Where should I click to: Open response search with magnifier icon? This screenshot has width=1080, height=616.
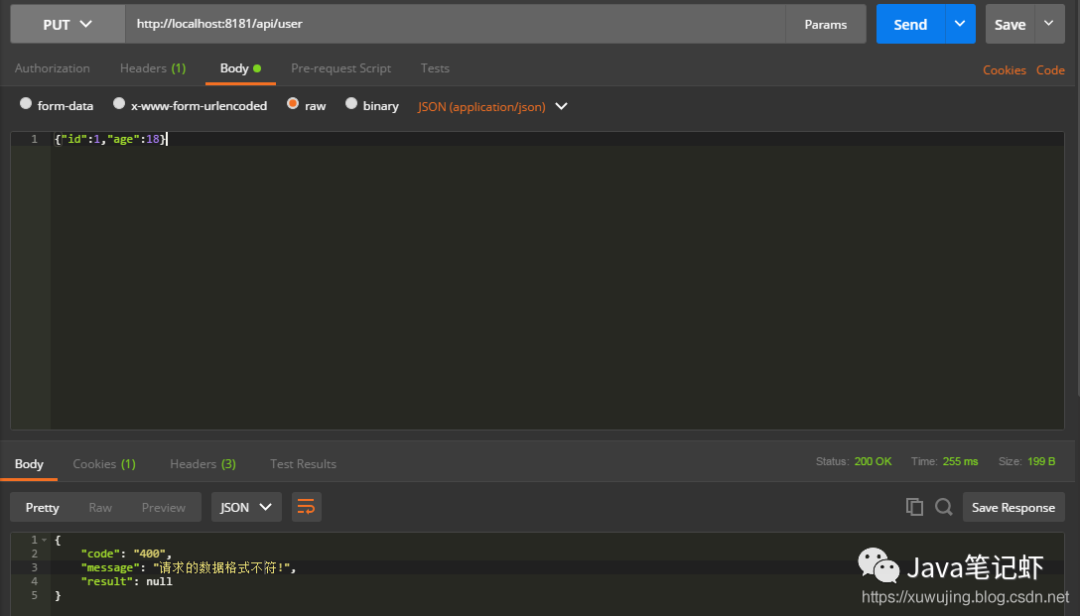944,507
